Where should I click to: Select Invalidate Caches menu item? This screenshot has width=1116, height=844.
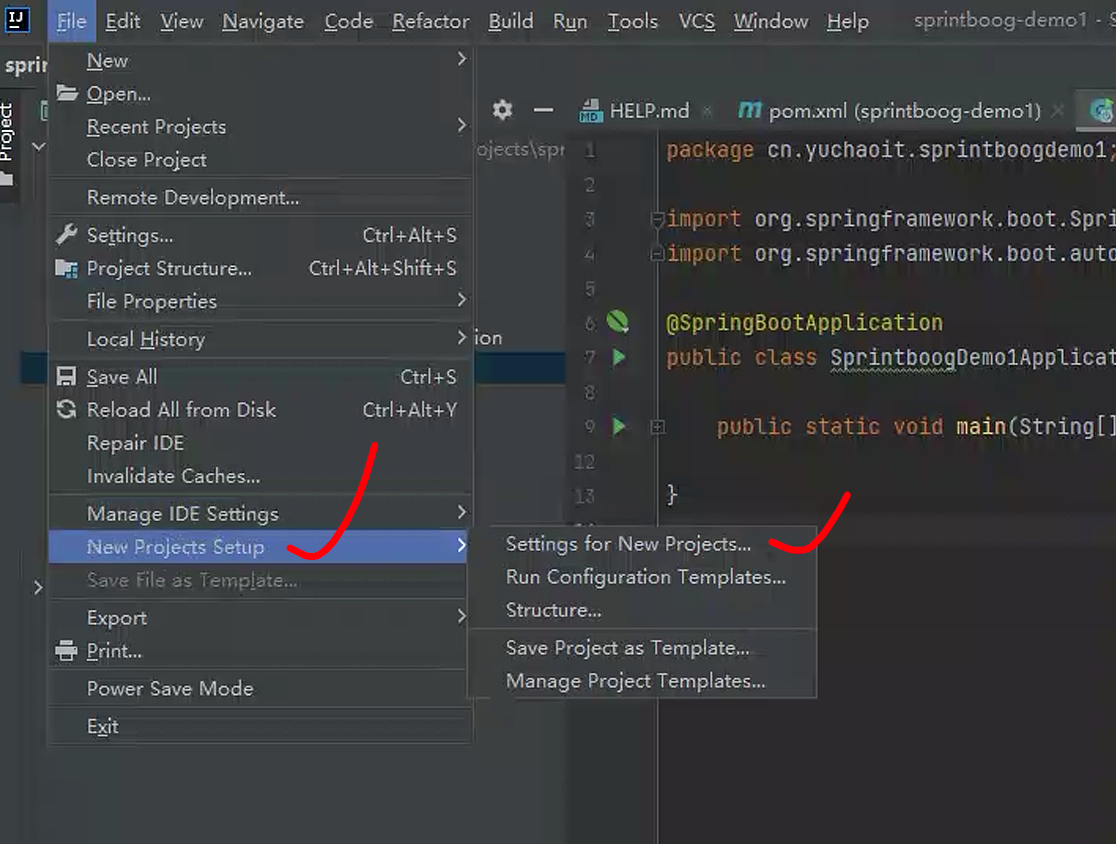point(173,476)
